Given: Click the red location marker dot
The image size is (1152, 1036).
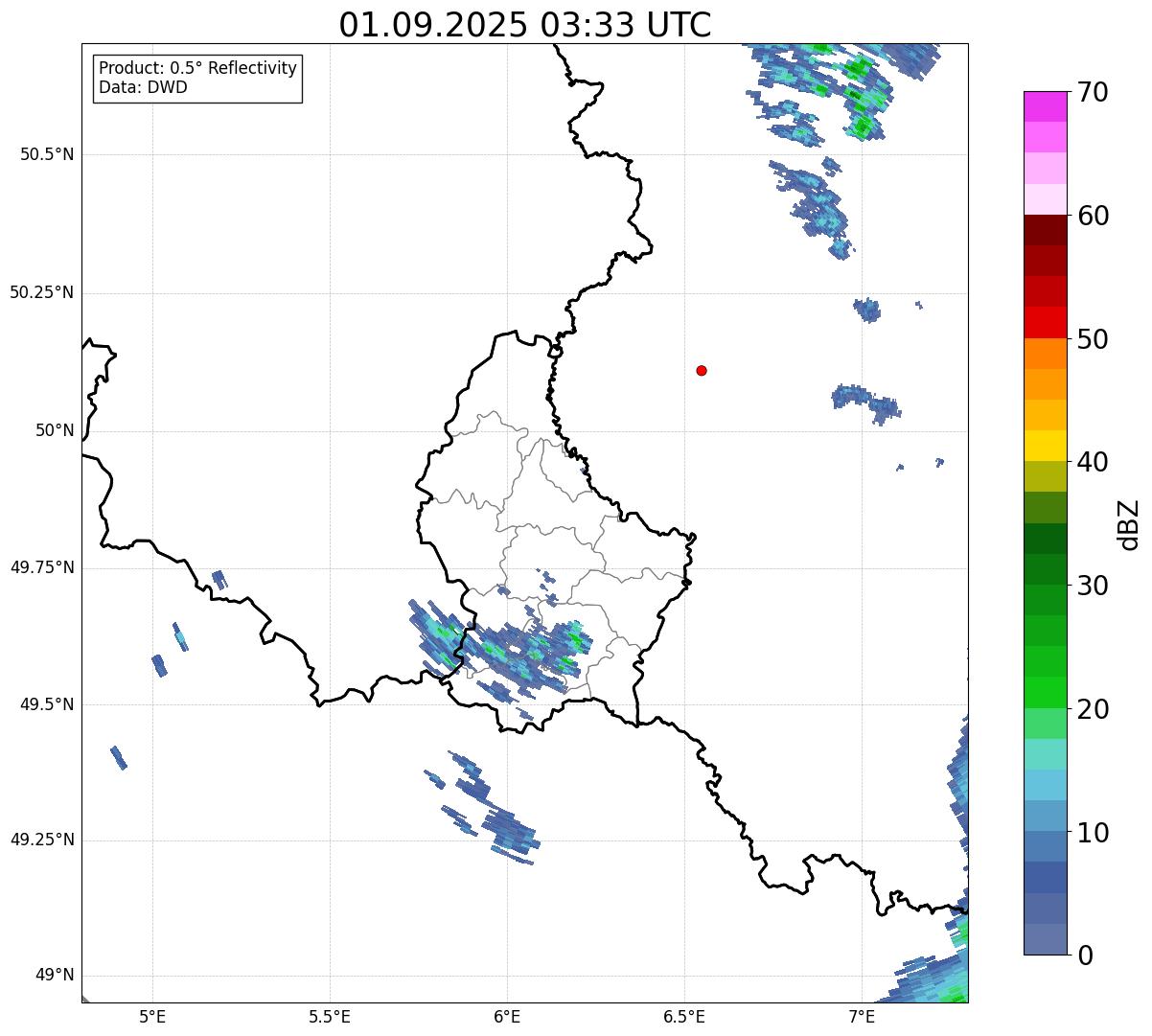Looking at the screenshot, I should (702, 370).
